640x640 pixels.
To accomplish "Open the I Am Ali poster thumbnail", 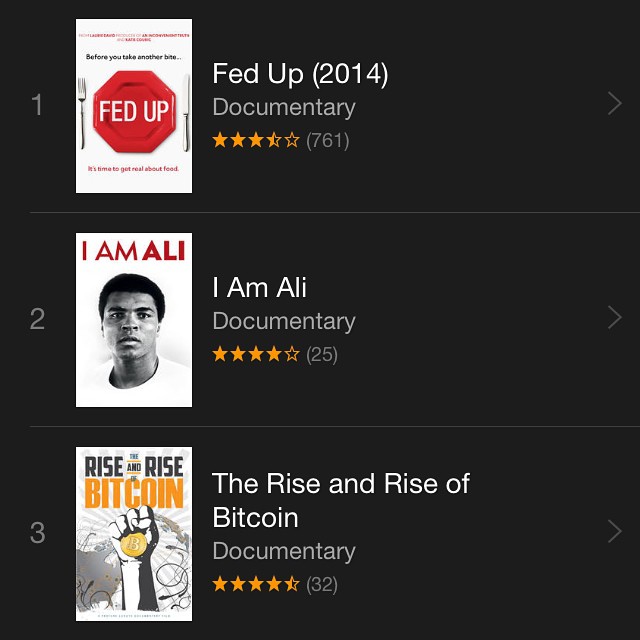I will click(x=134, y=320).
